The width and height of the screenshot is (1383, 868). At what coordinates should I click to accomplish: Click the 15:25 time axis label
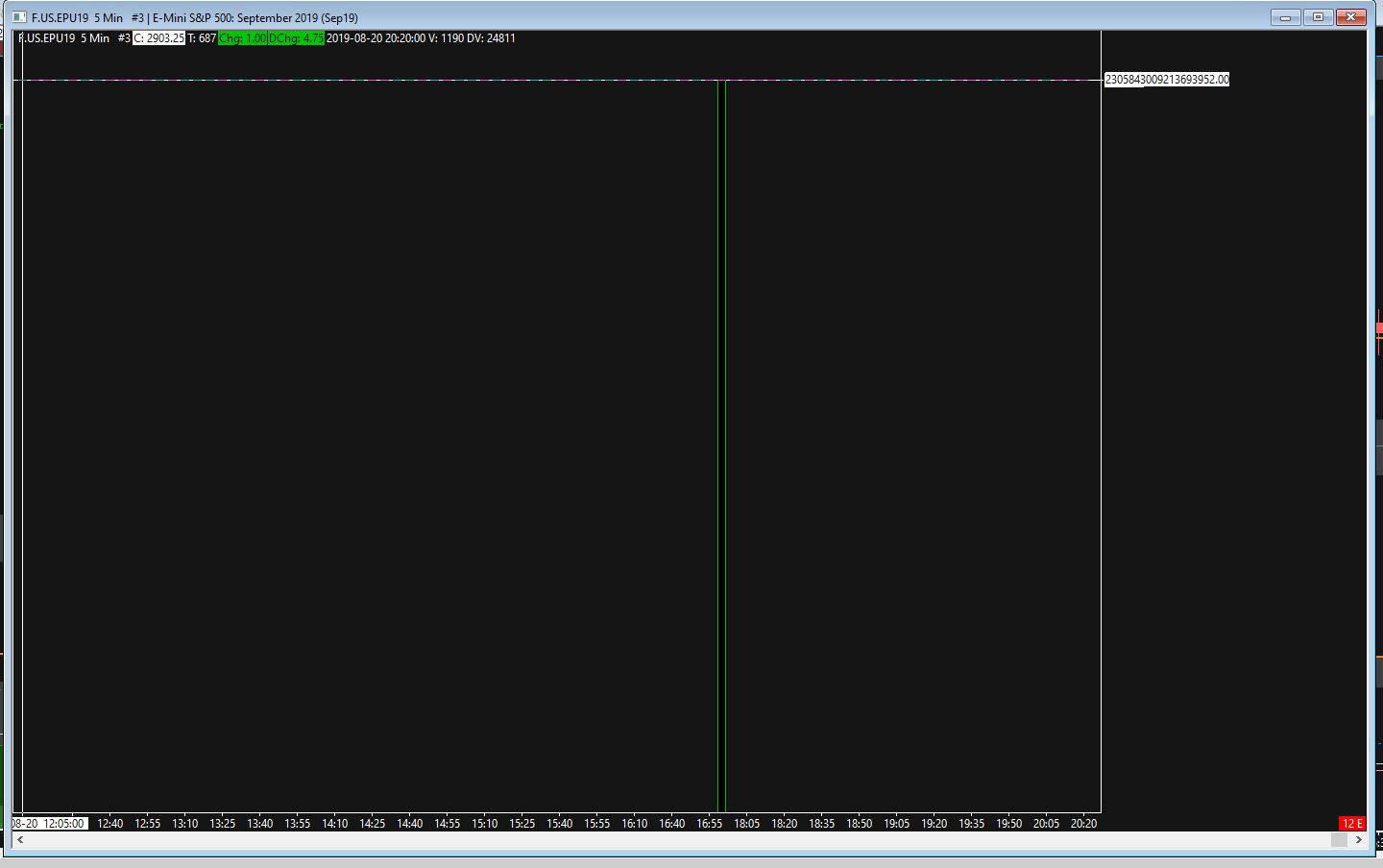point(522,824)
